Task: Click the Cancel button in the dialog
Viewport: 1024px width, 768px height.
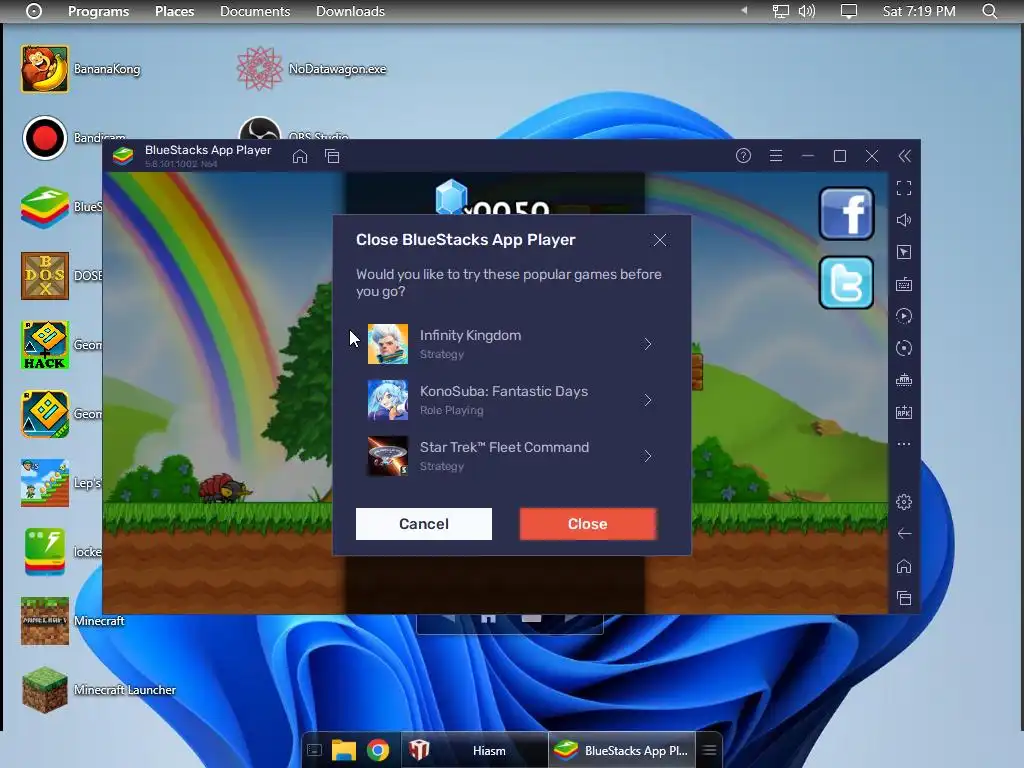Action: pos(424,524)
